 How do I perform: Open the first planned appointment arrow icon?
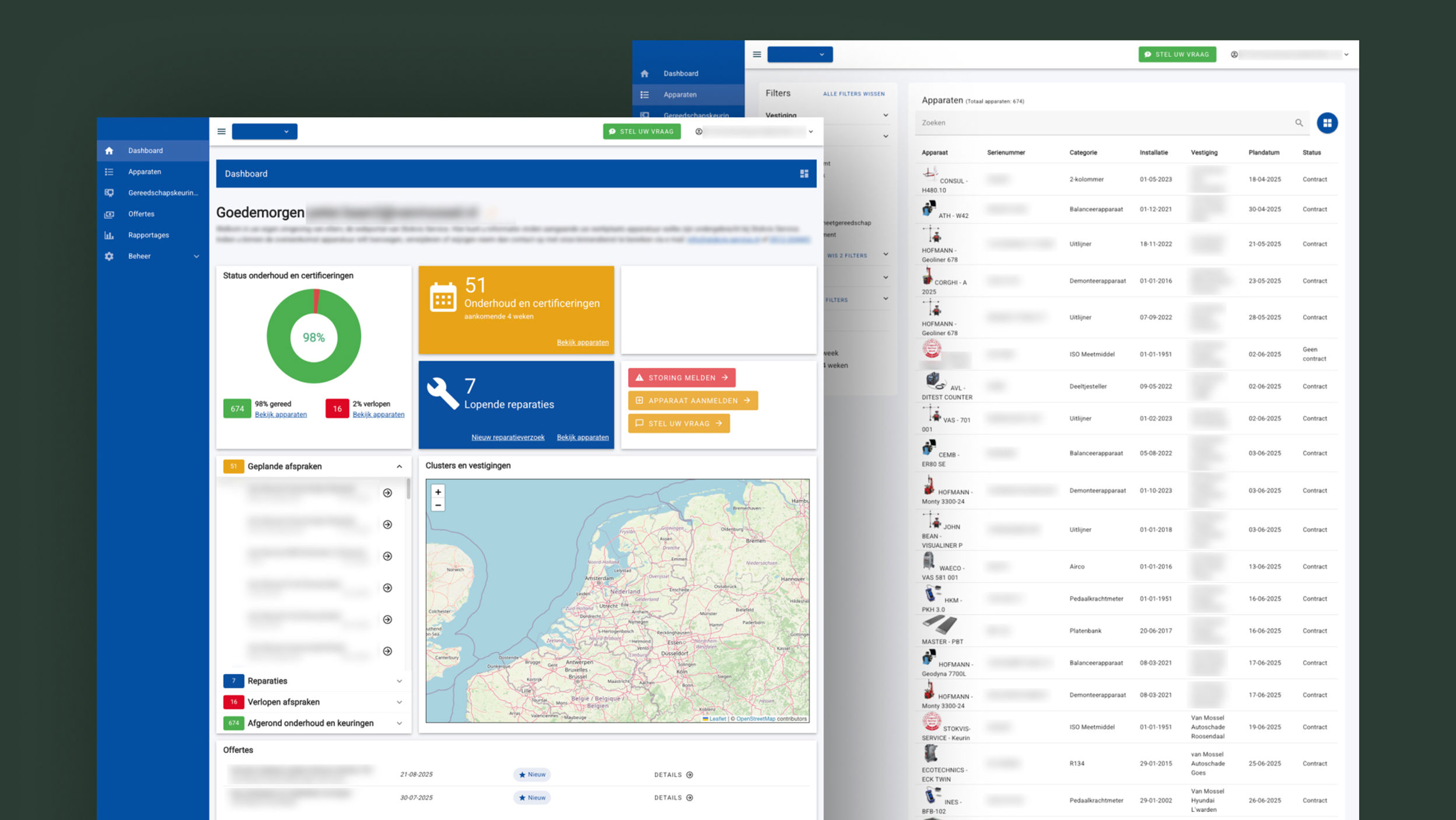pyautogui.click(x=387, y=493)
